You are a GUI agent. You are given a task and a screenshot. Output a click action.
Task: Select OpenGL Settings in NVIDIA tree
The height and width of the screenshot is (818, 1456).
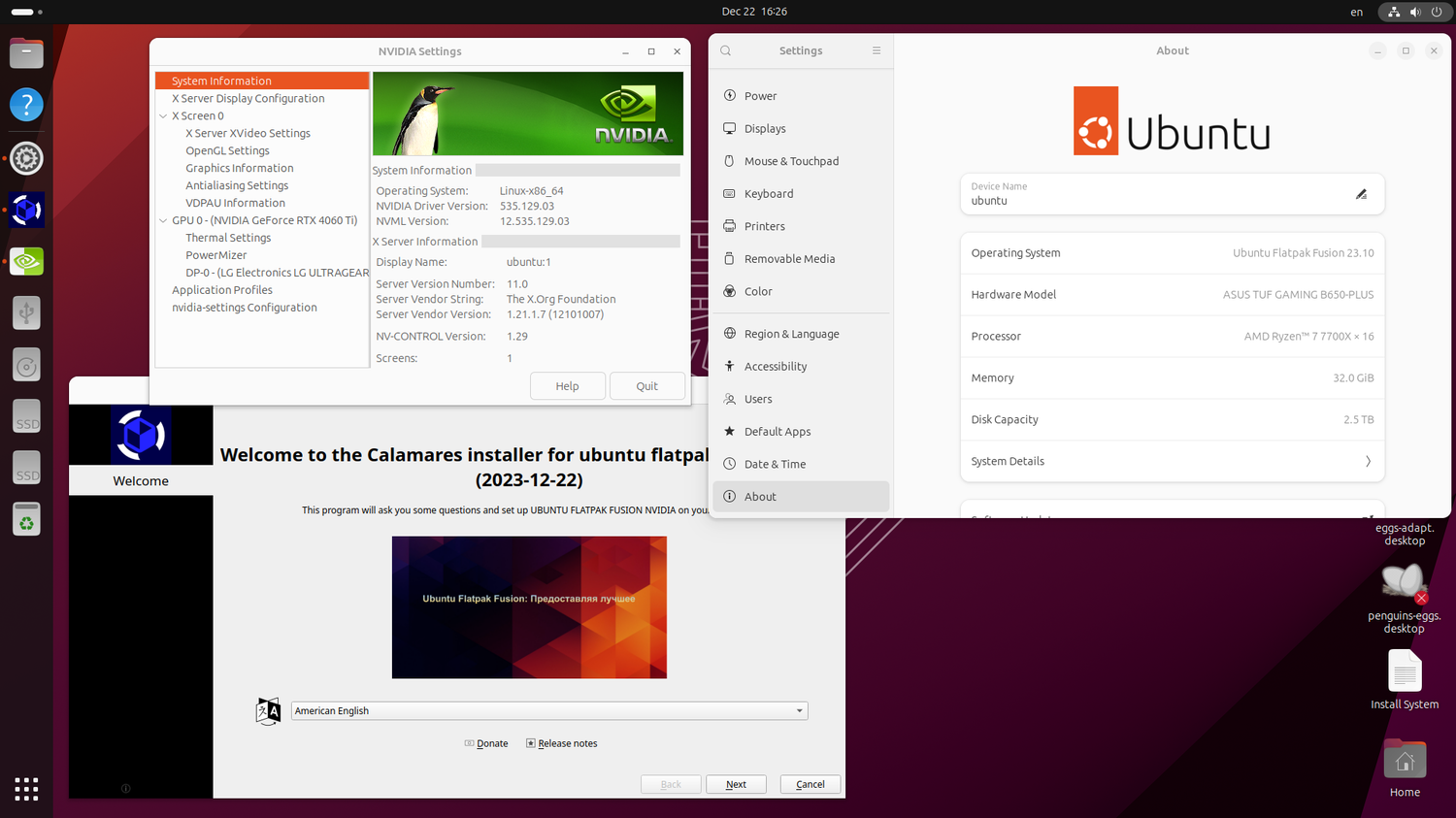227,150
